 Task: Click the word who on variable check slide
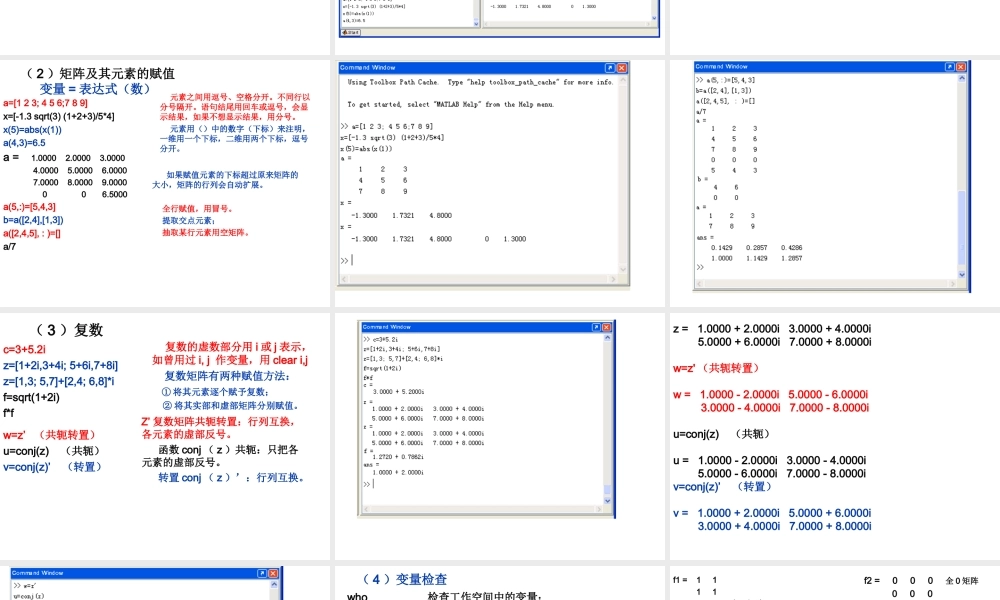357,596
